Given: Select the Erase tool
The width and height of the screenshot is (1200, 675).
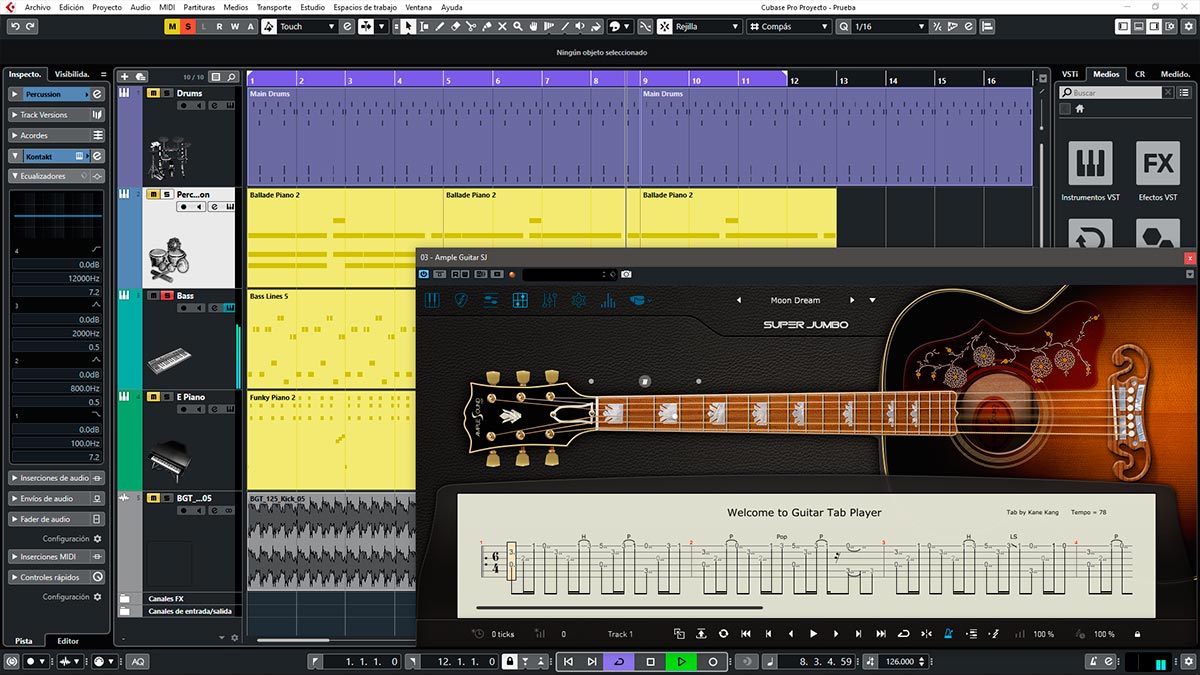Looking at the screenshot, I should (x=456, y=26).
